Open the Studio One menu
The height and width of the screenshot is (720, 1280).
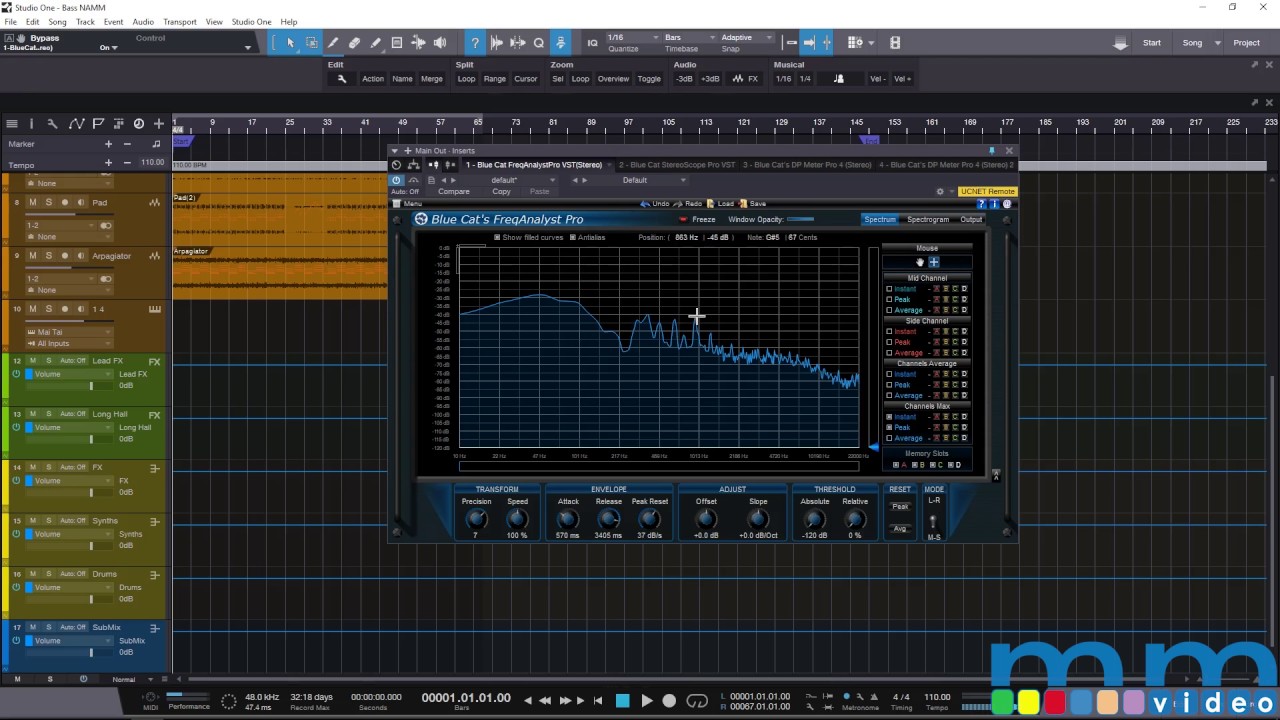(x=251, y=22)
